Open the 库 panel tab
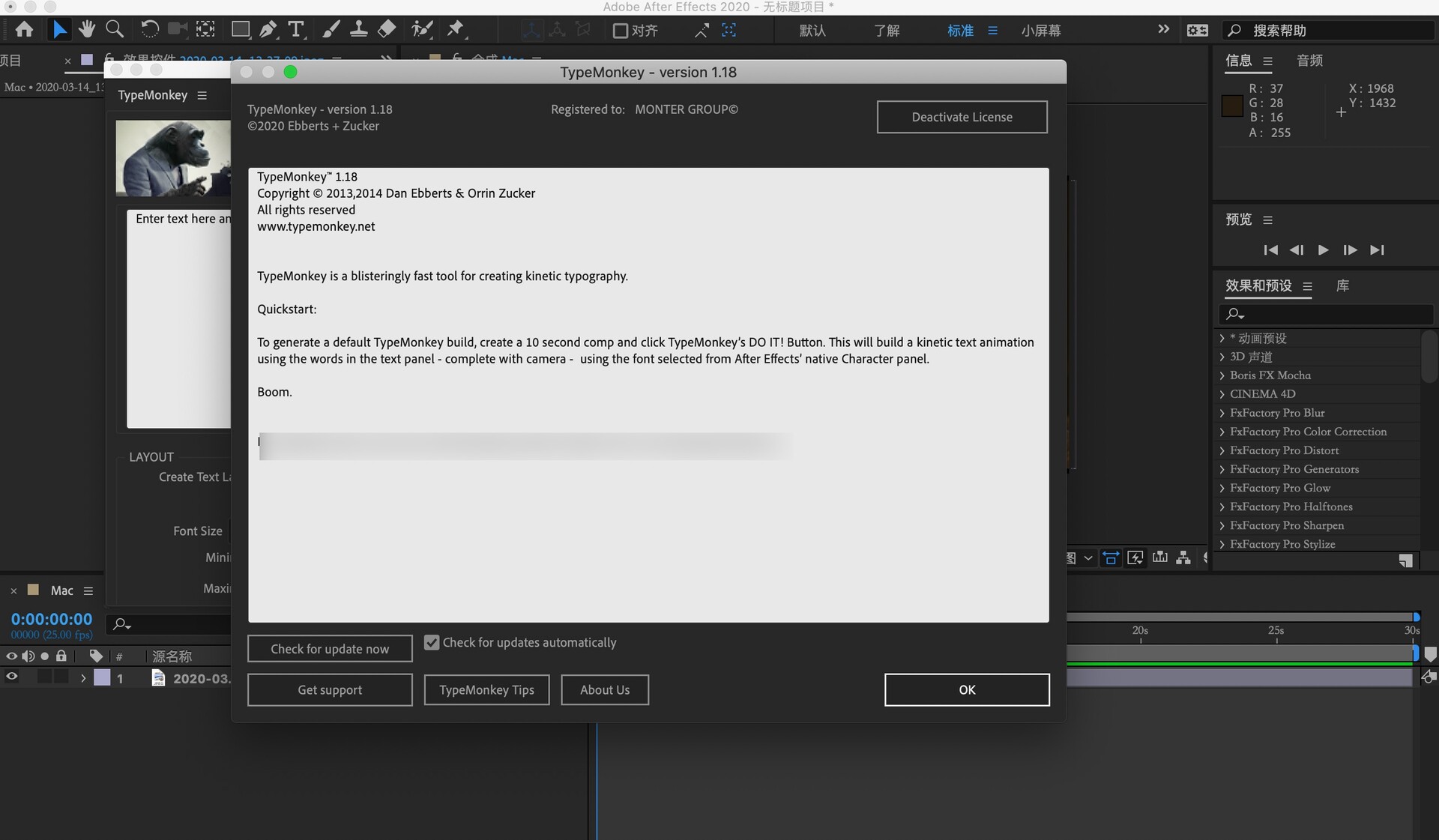Image resolution: width=1439 pixels, height=840 pixels. click(x=1342, y=285)
